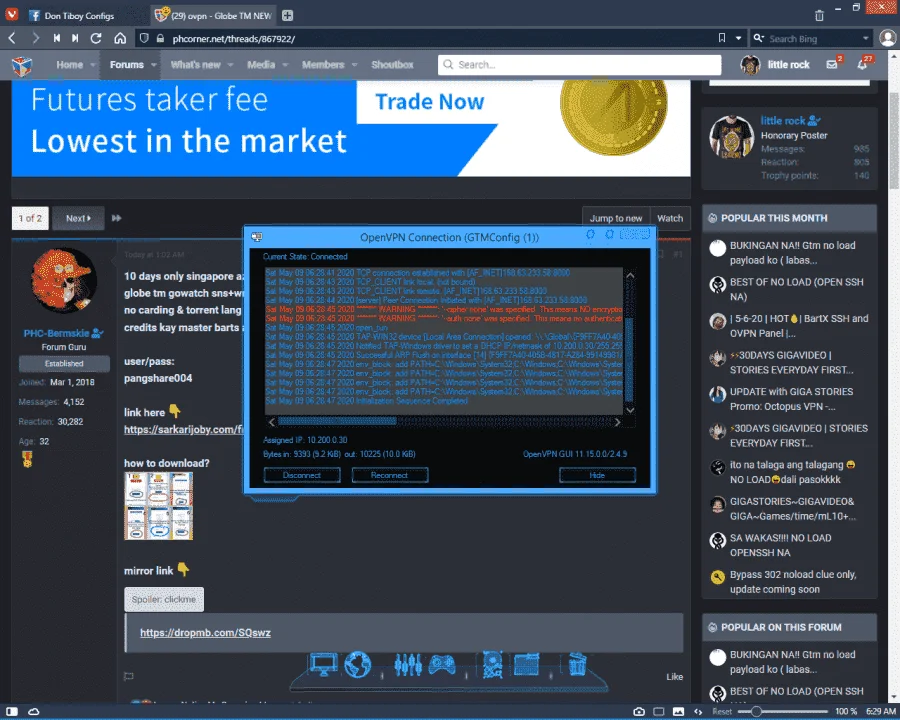This screenshot has height=720, width=900.
Task: Reset the page zoom level
Action: (x=721, y=711)
